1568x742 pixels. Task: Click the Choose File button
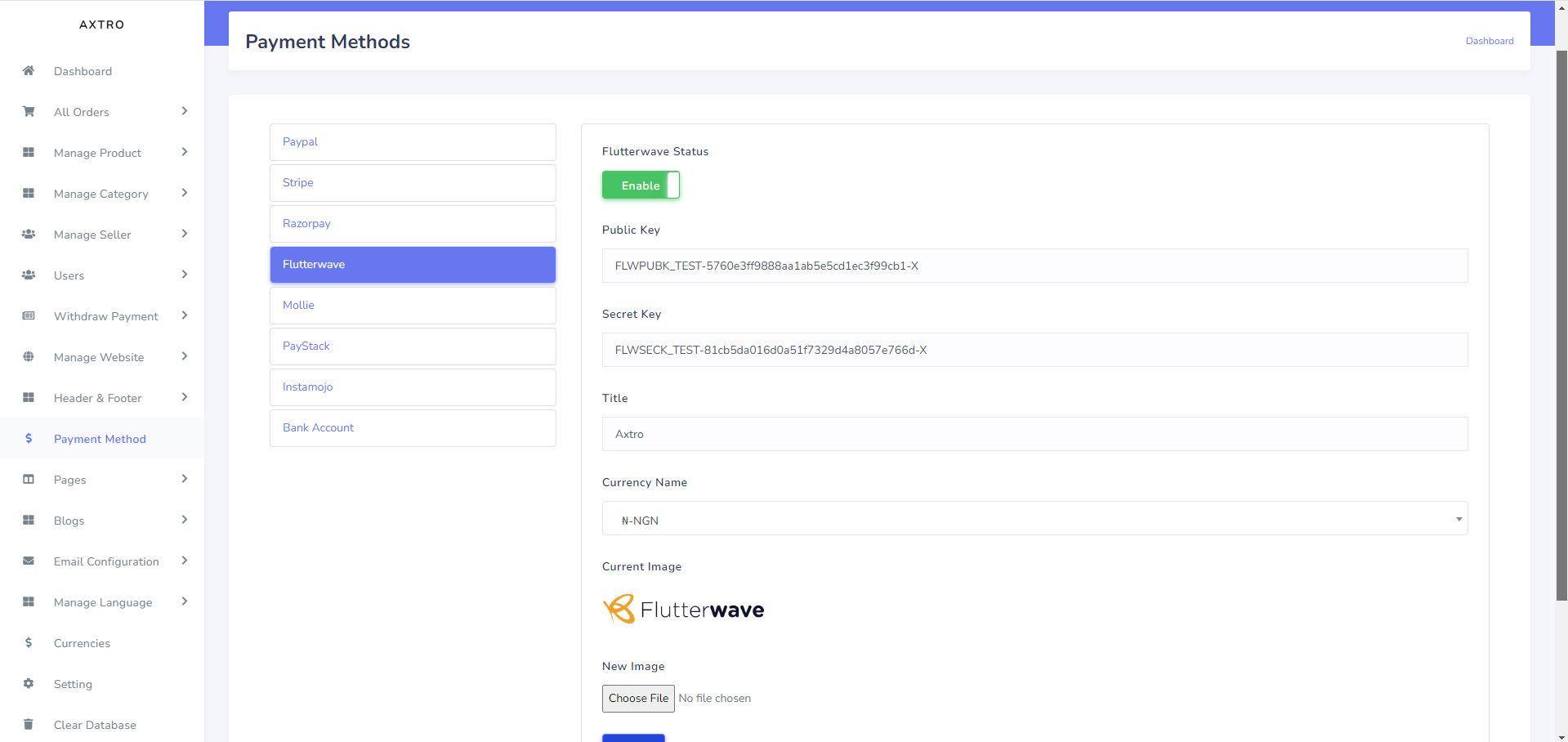638,699
